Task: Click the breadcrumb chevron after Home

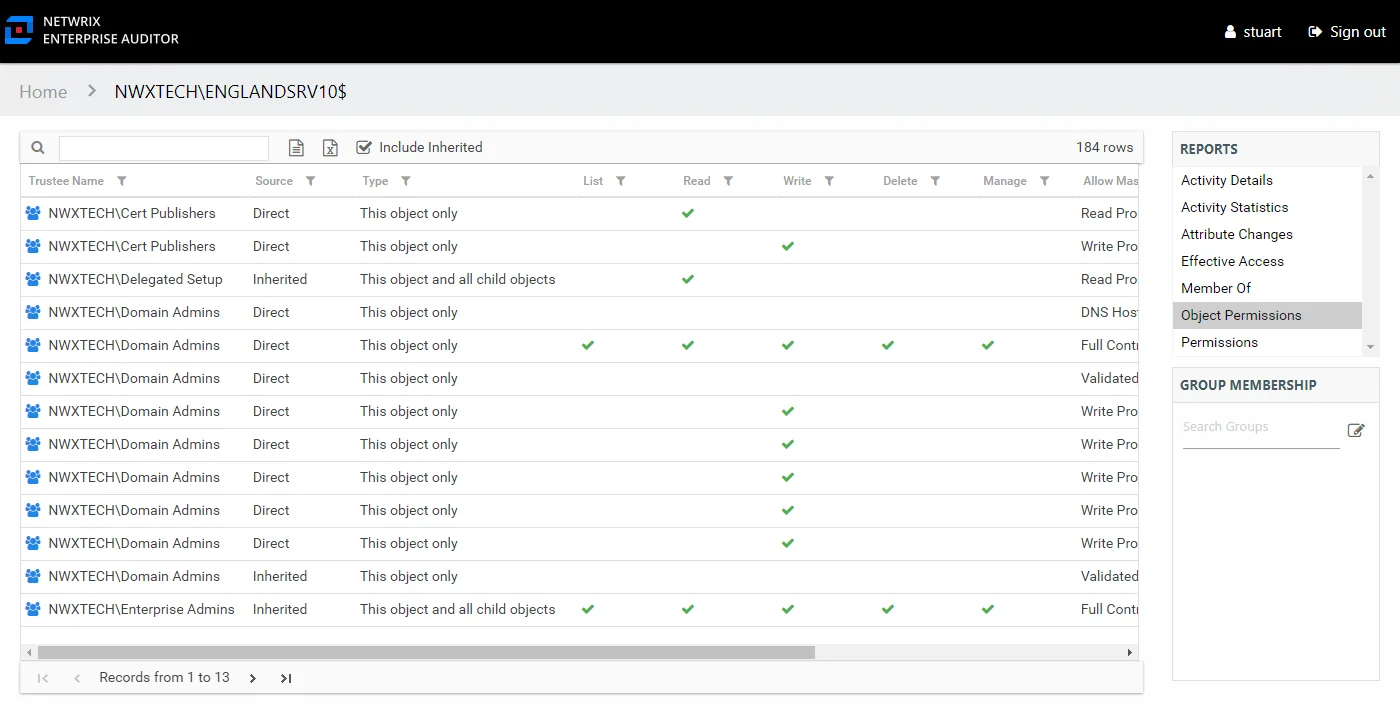Action: (92, 91)
